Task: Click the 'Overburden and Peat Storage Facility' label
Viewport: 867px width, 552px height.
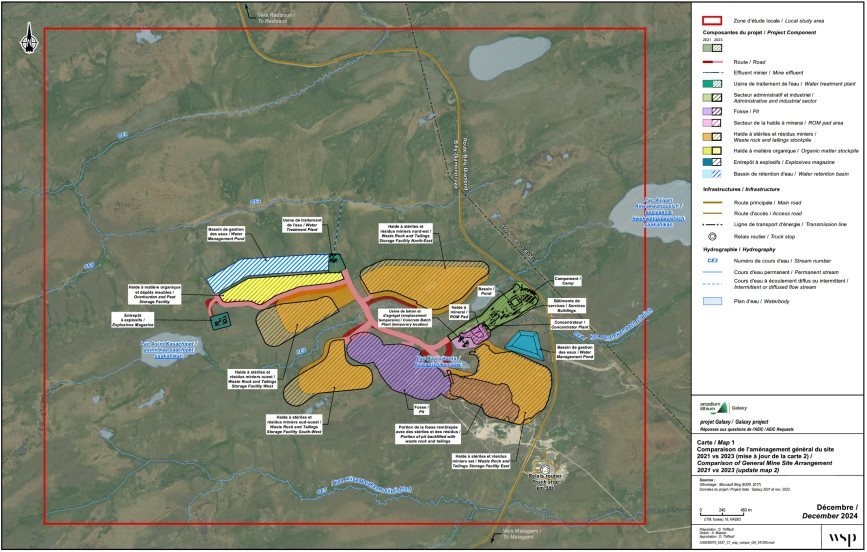Action: tap(154, 294)
